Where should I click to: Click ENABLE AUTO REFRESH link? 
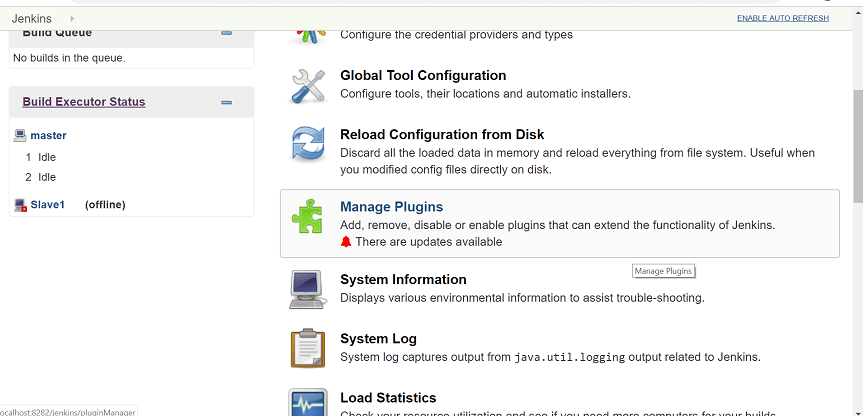pos(783,18)
